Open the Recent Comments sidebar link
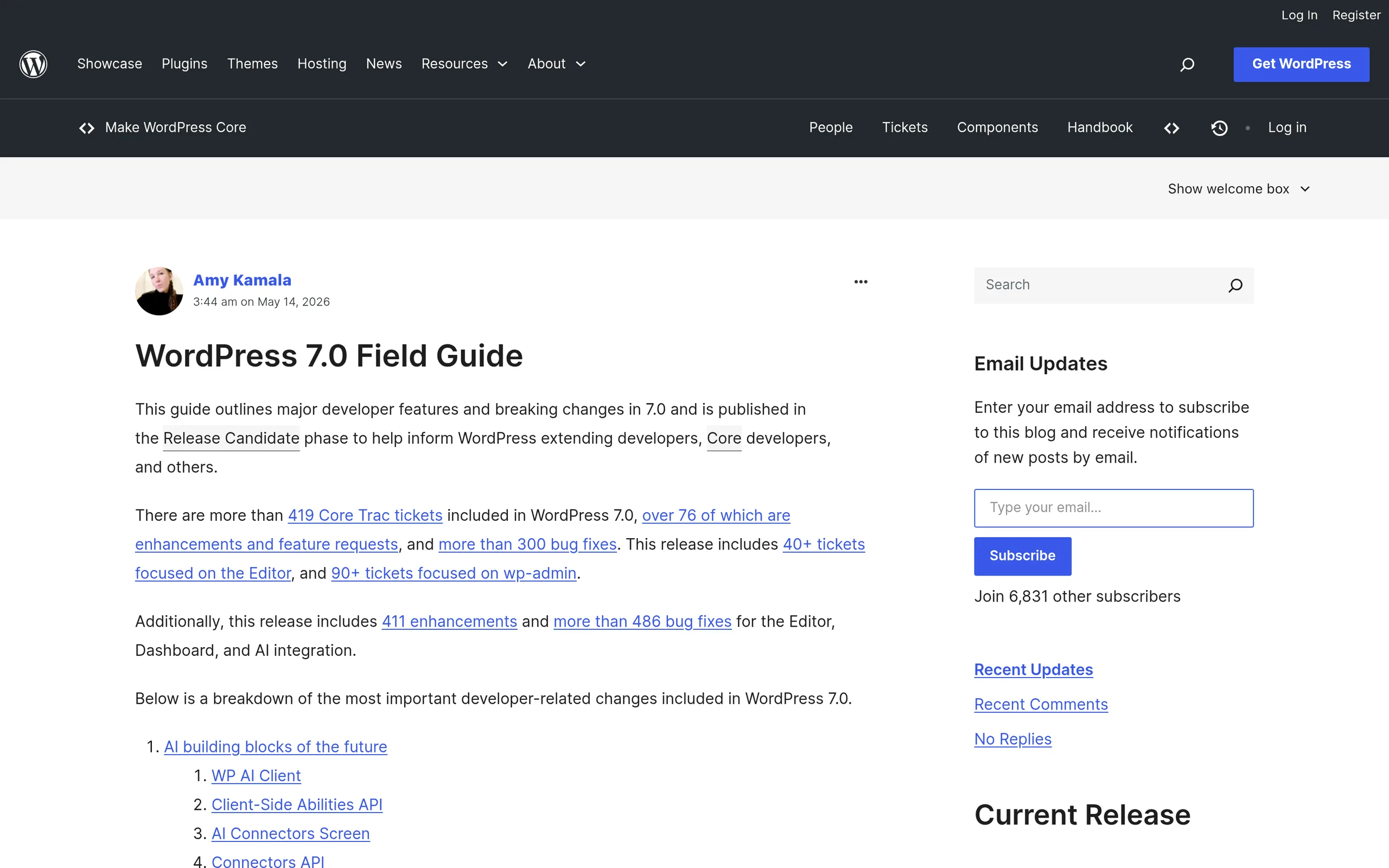 point(1041,704)
